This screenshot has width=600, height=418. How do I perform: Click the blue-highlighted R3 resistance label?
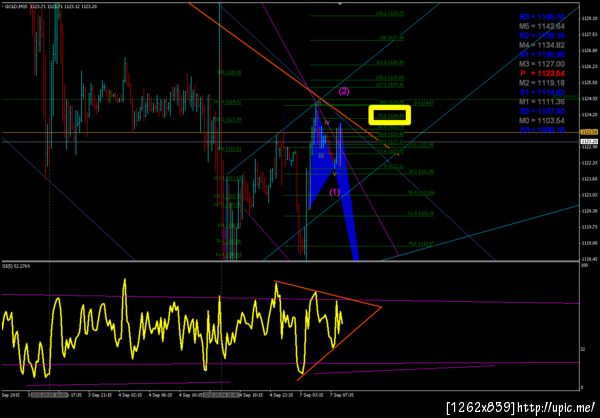tap(542, 17)
